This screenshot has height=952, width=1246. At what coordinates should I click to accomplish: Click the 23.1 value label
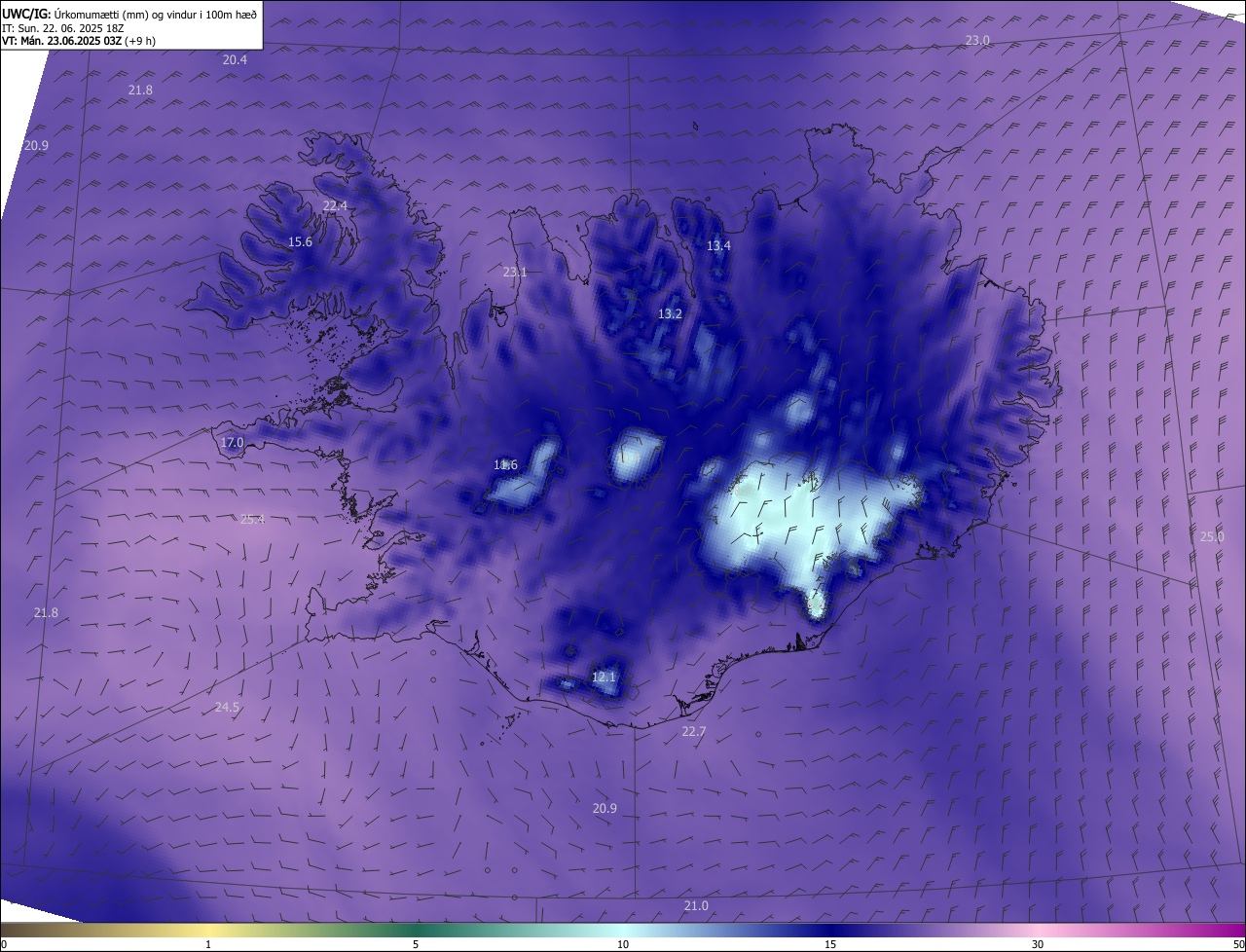coord(515,273)
